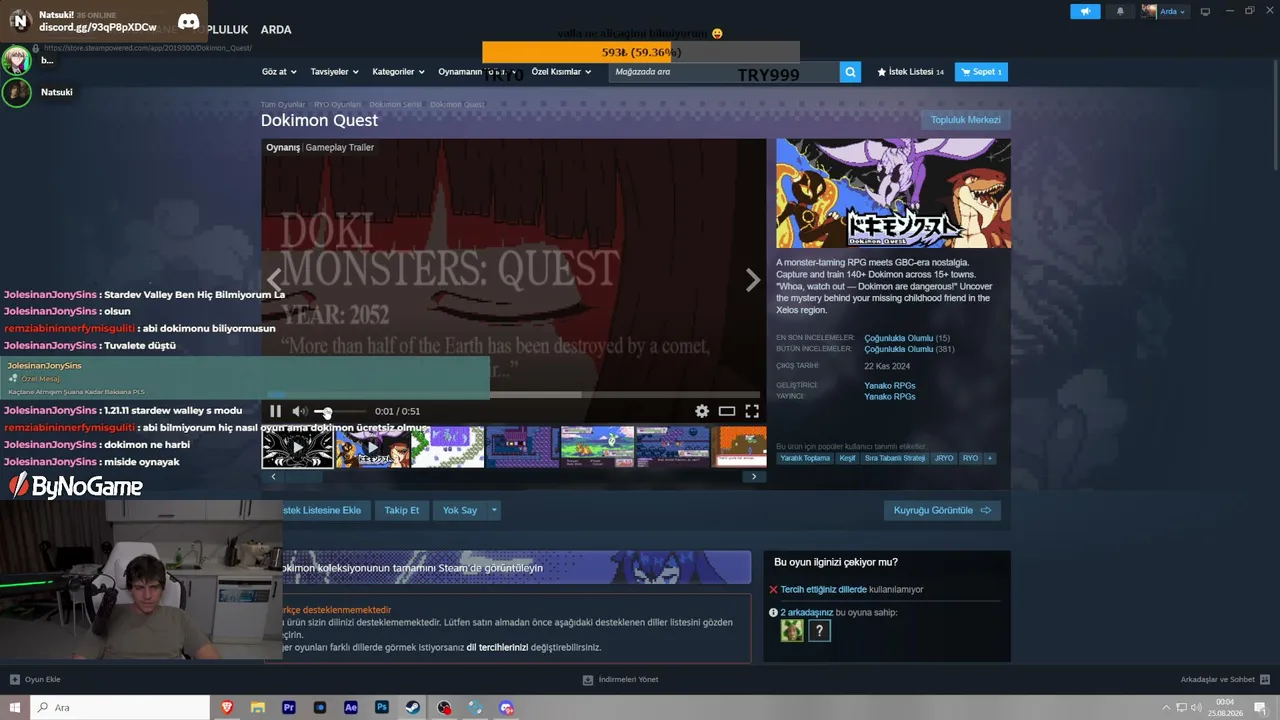1280x720 pixels.
Task: Switch the trailer to theater mode
Action: click(x=727, y=411)
